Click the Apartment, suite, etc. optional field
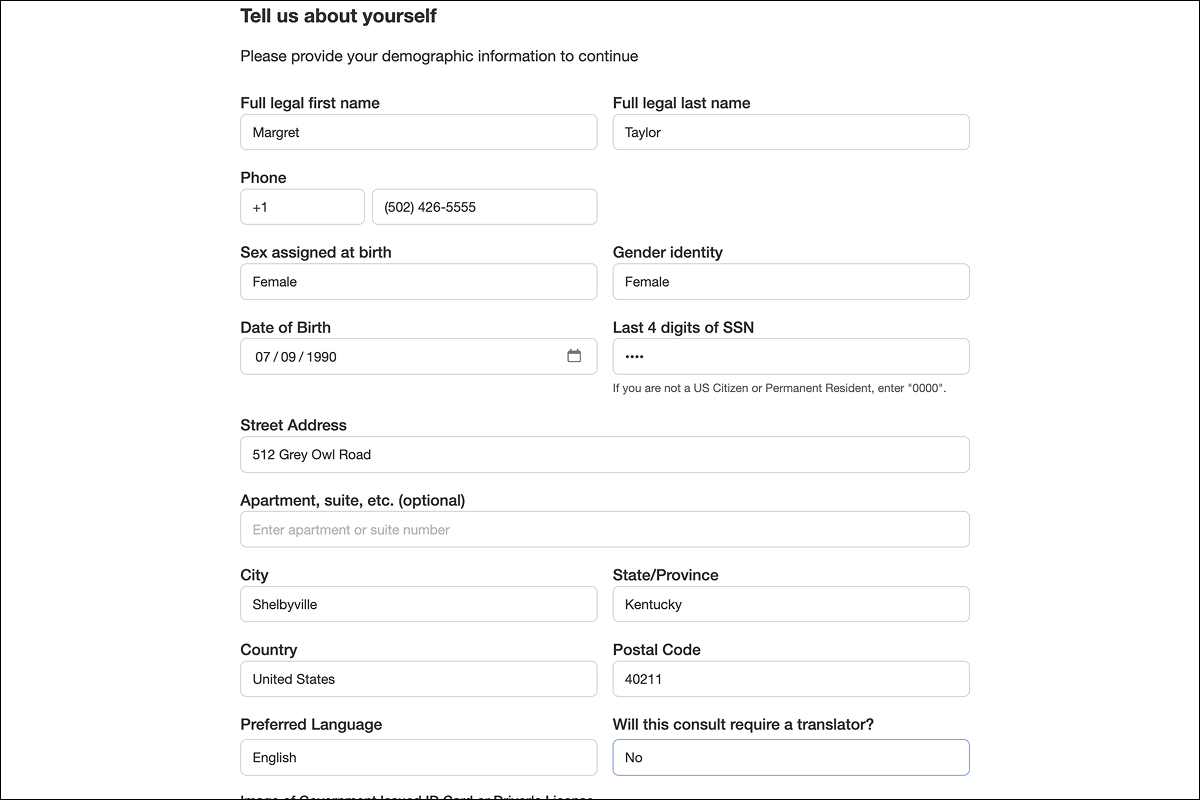Image resolution: width=1200 pixels, height=800 pixels. 604,529
